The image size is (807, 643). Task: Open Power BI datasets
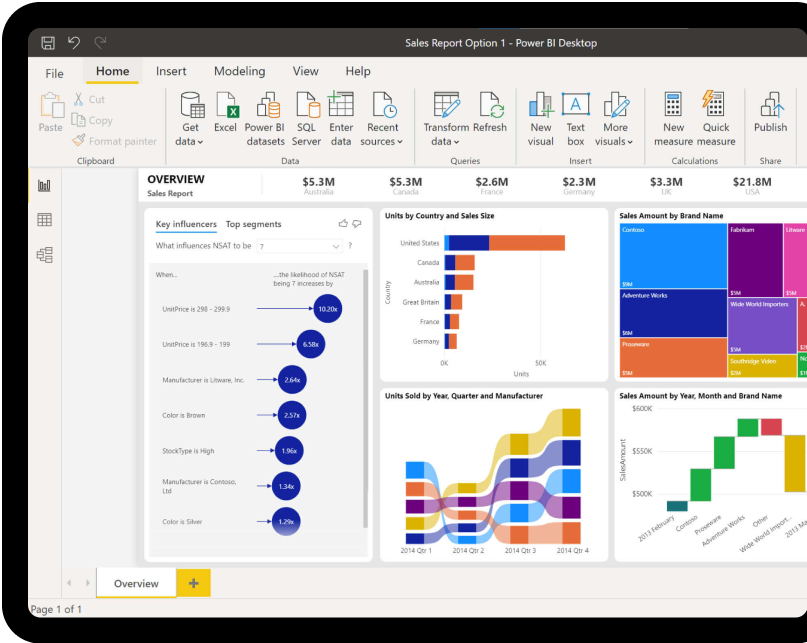pyautogui.click(x=265, y=119)
